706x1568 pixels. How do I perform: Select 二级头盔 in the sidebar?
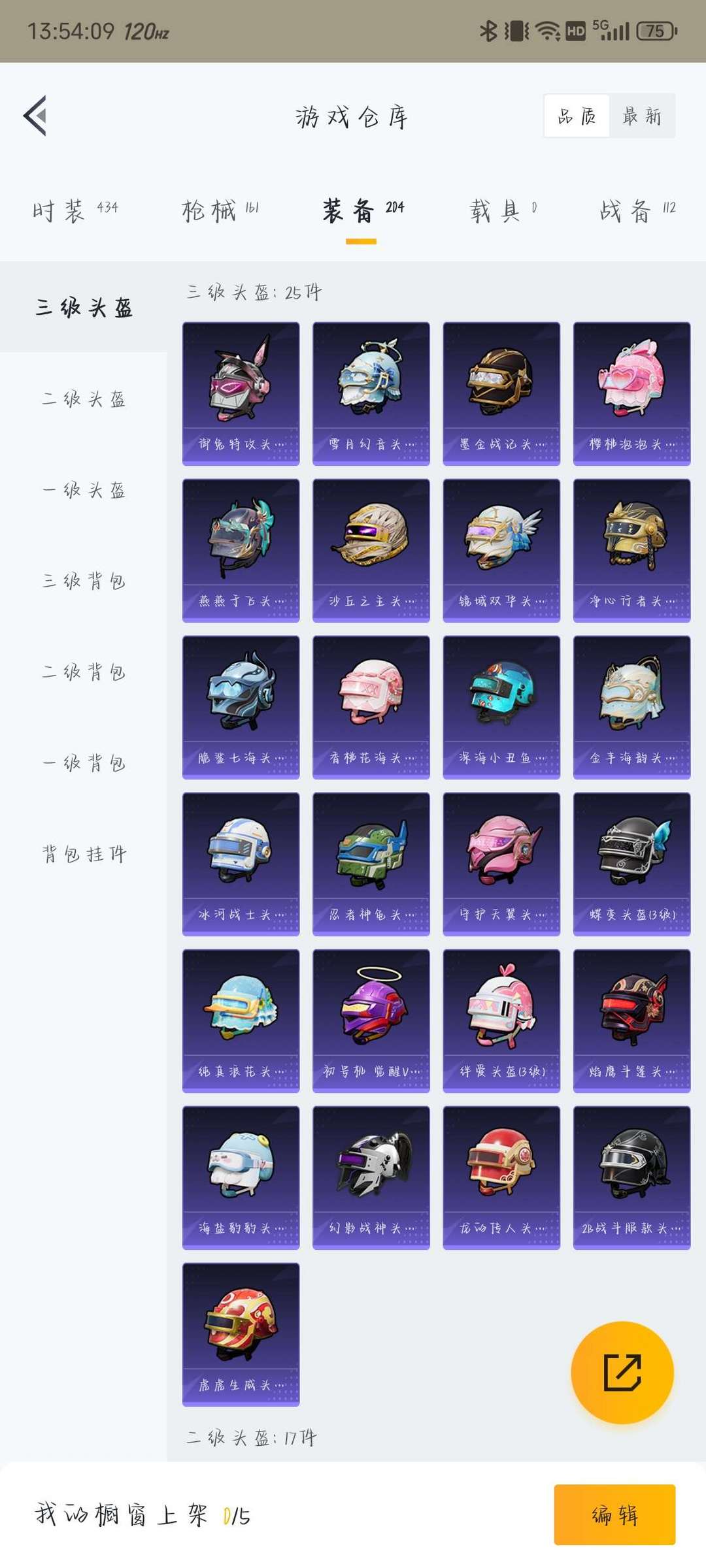(84, 399)
